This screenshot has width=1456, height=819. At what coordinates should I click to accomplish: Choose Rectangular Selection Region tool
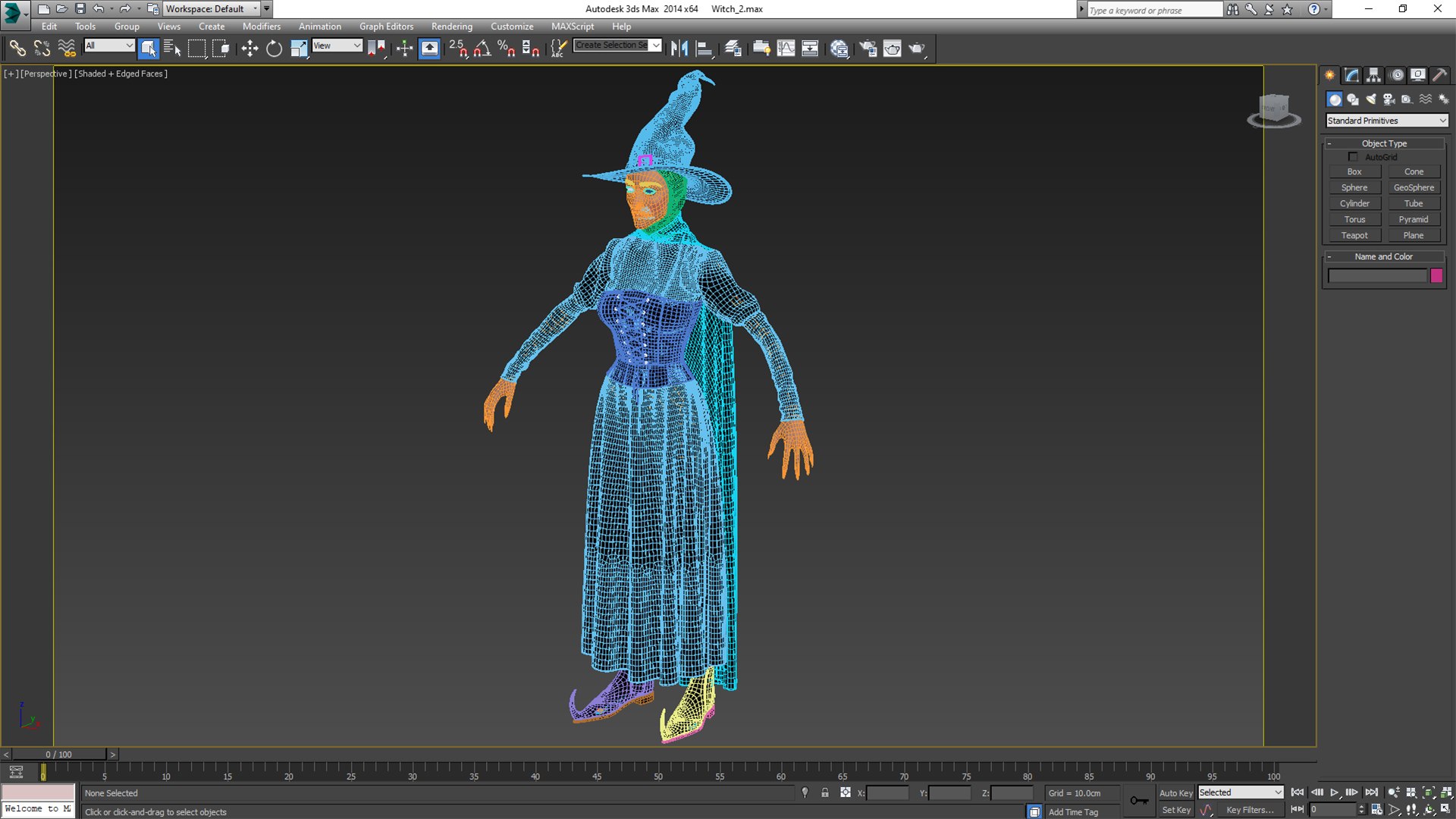(x=196, y=49)
